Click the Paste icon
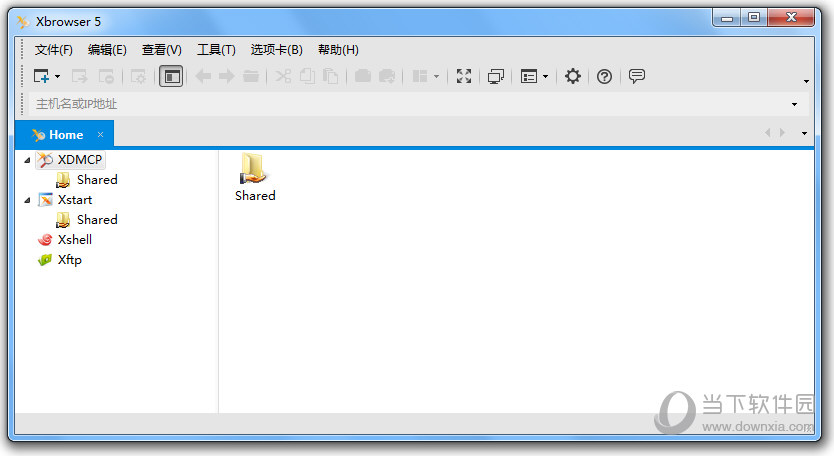 [x=331, y=76]
